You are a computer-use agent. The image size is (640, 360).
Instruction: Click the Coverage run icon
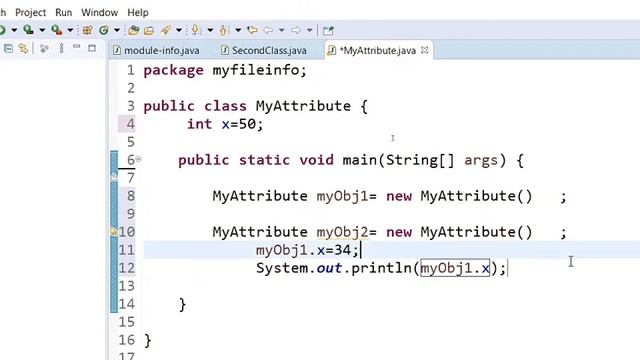point(28,30)
